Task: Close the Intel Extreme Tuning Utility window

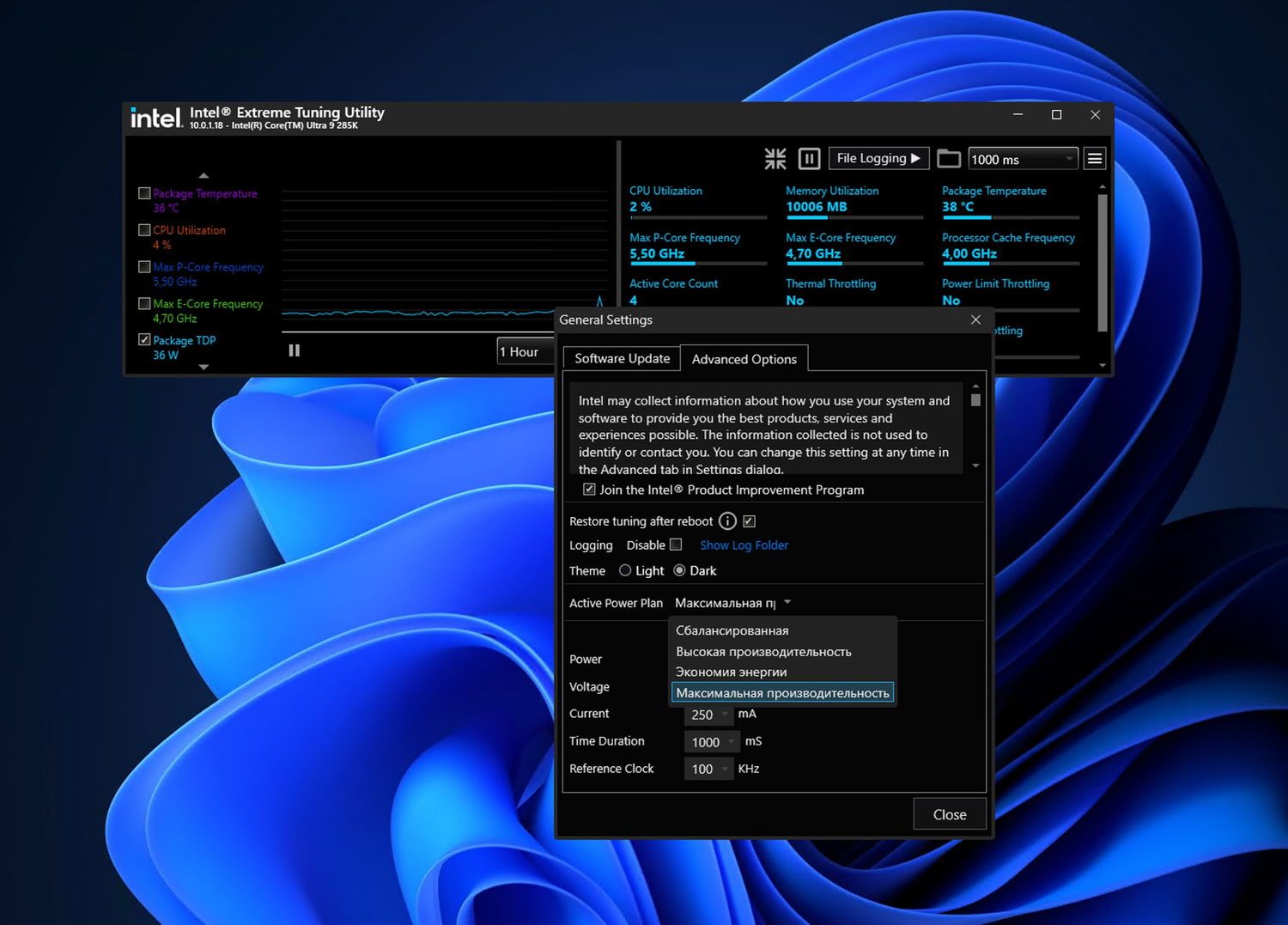Action: (x=1095, y=114)
